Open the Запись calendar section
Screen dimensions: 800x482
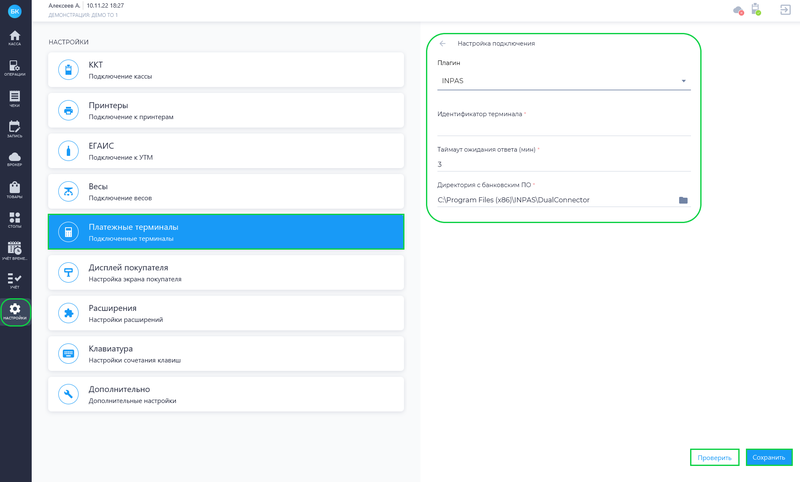tap(15, 129)
